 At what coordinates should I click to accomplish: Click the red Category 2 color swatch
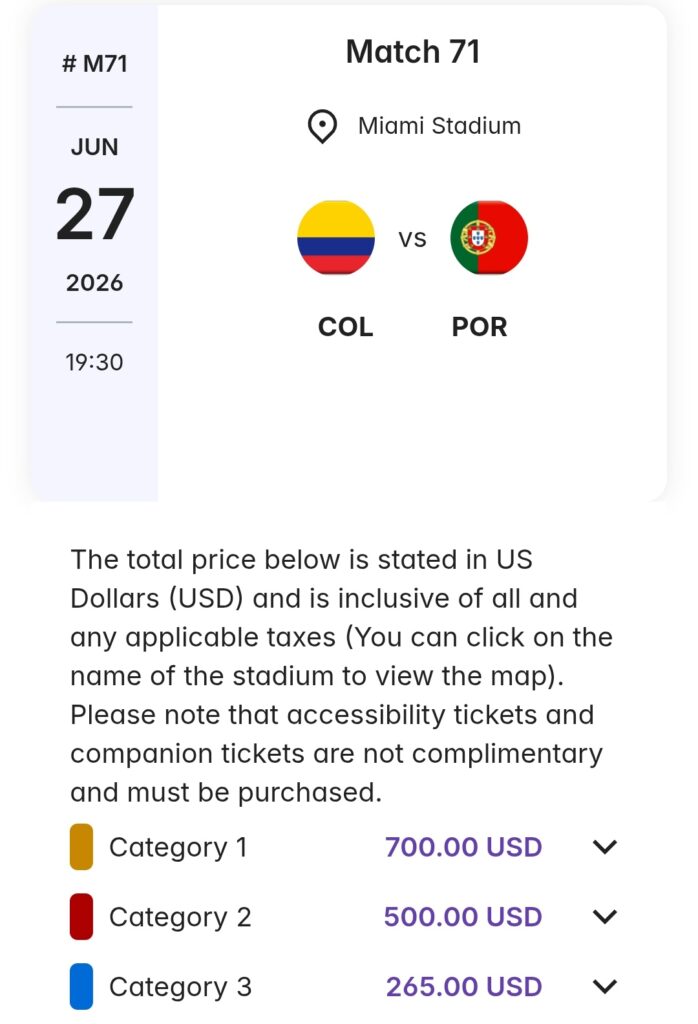81,917
